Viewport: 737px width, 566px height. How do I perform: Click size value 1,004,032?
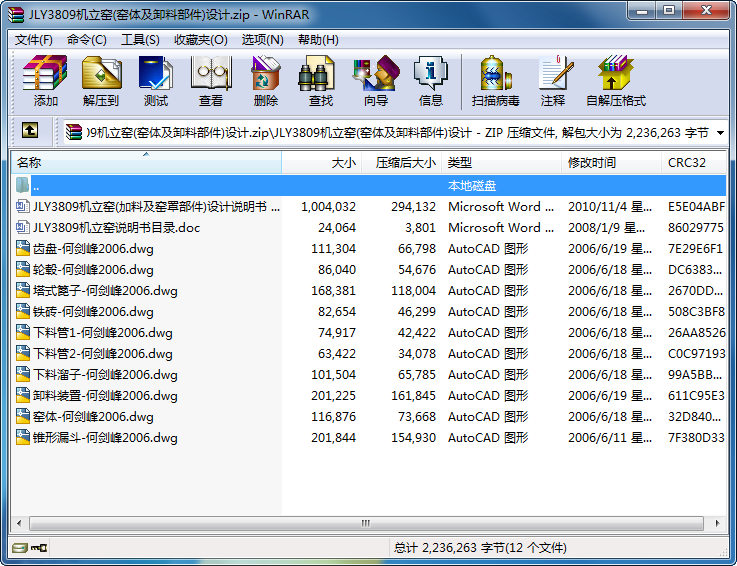pos(328,207)
